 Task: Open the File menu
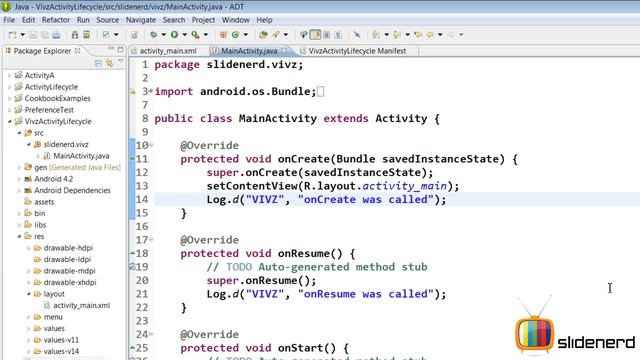[9, 20]
